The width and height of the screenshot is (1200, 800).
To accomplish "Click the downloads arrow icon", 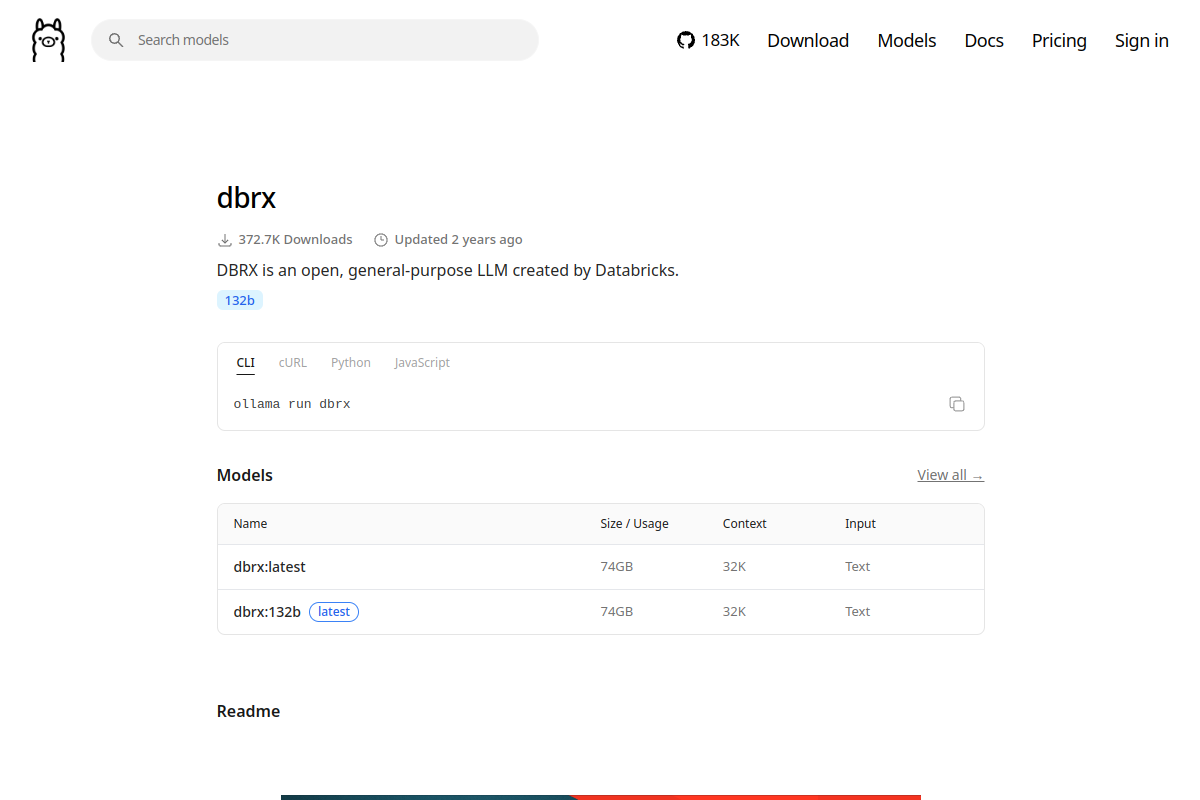I will tap(225, 240).
